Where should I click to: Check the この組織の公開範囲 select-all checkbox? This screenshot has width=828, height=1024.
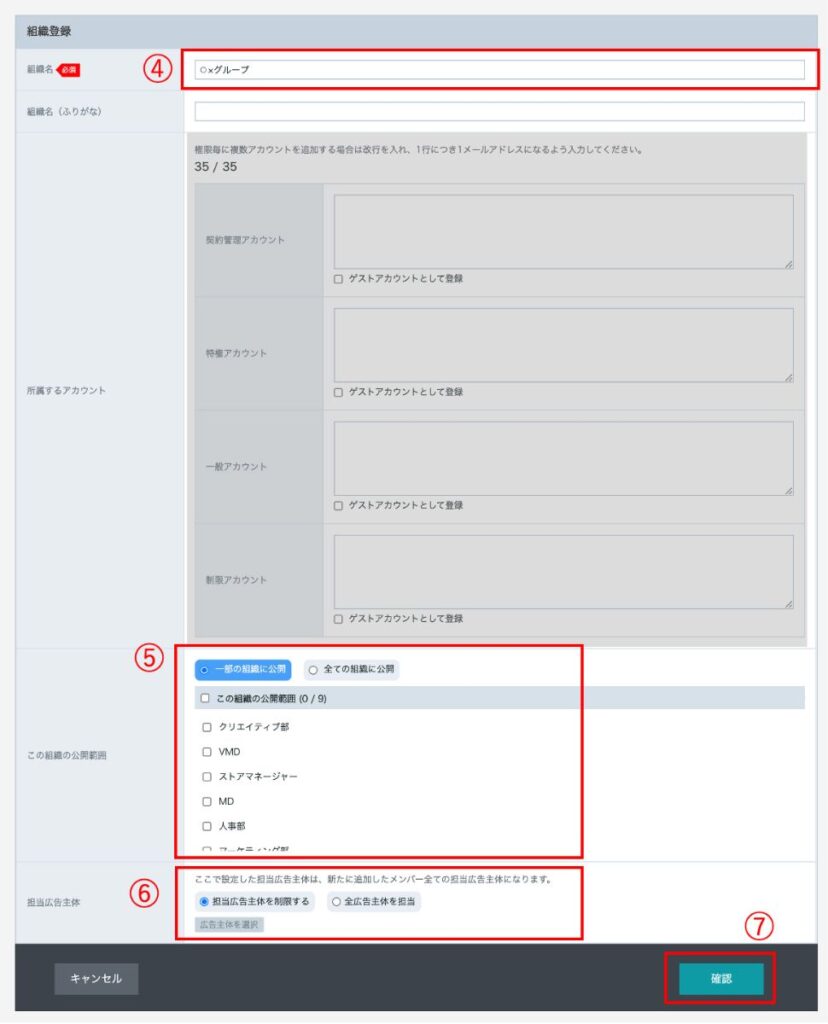[205, 698]
